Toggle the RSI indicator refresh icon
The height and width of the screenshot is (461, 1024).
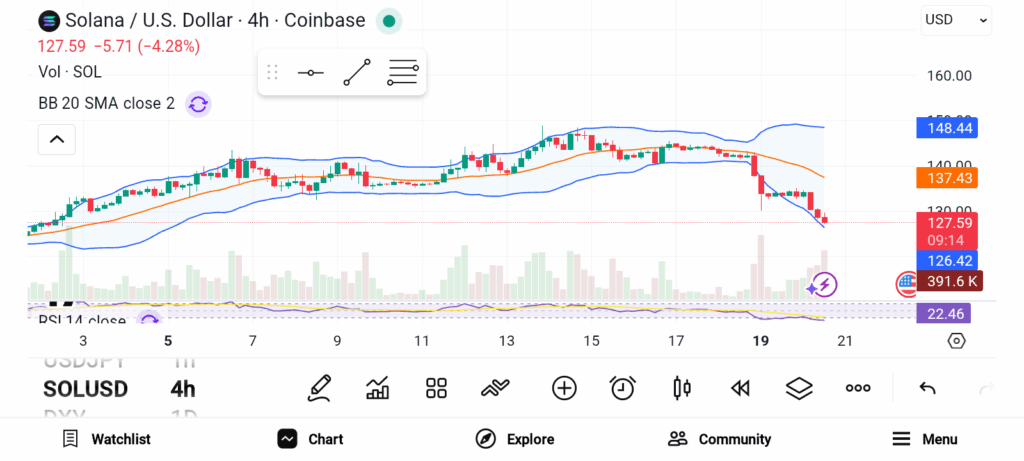click(x=149, y=320)
